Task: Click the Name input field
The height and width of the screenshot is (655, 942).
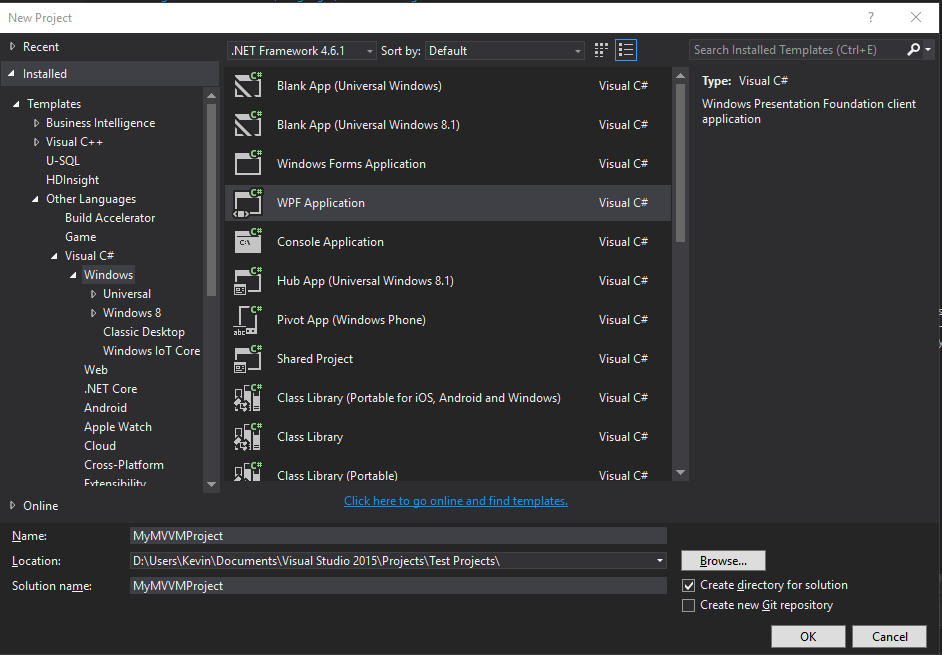Action: coord(400,535)
